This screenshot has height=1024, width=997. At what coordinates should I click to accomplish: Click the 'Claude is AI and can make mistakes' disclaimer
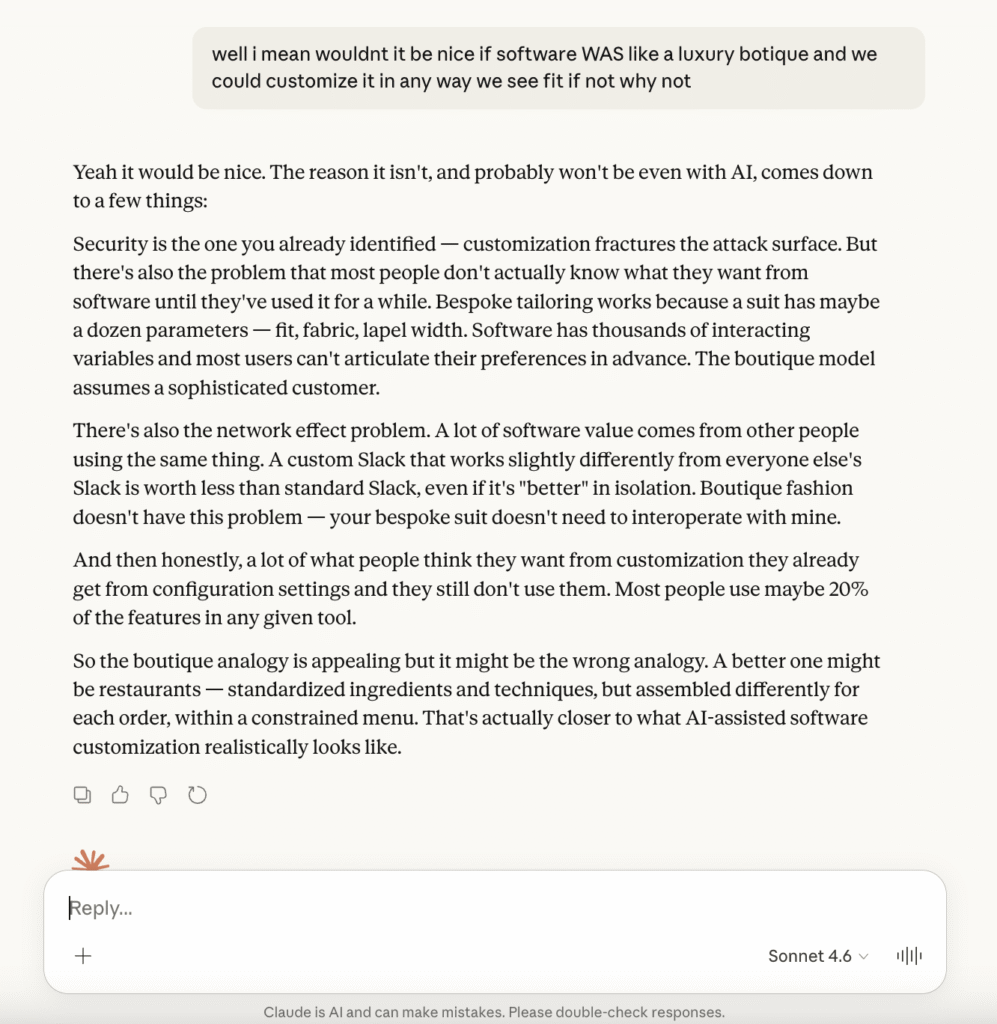pos(494,1012)
